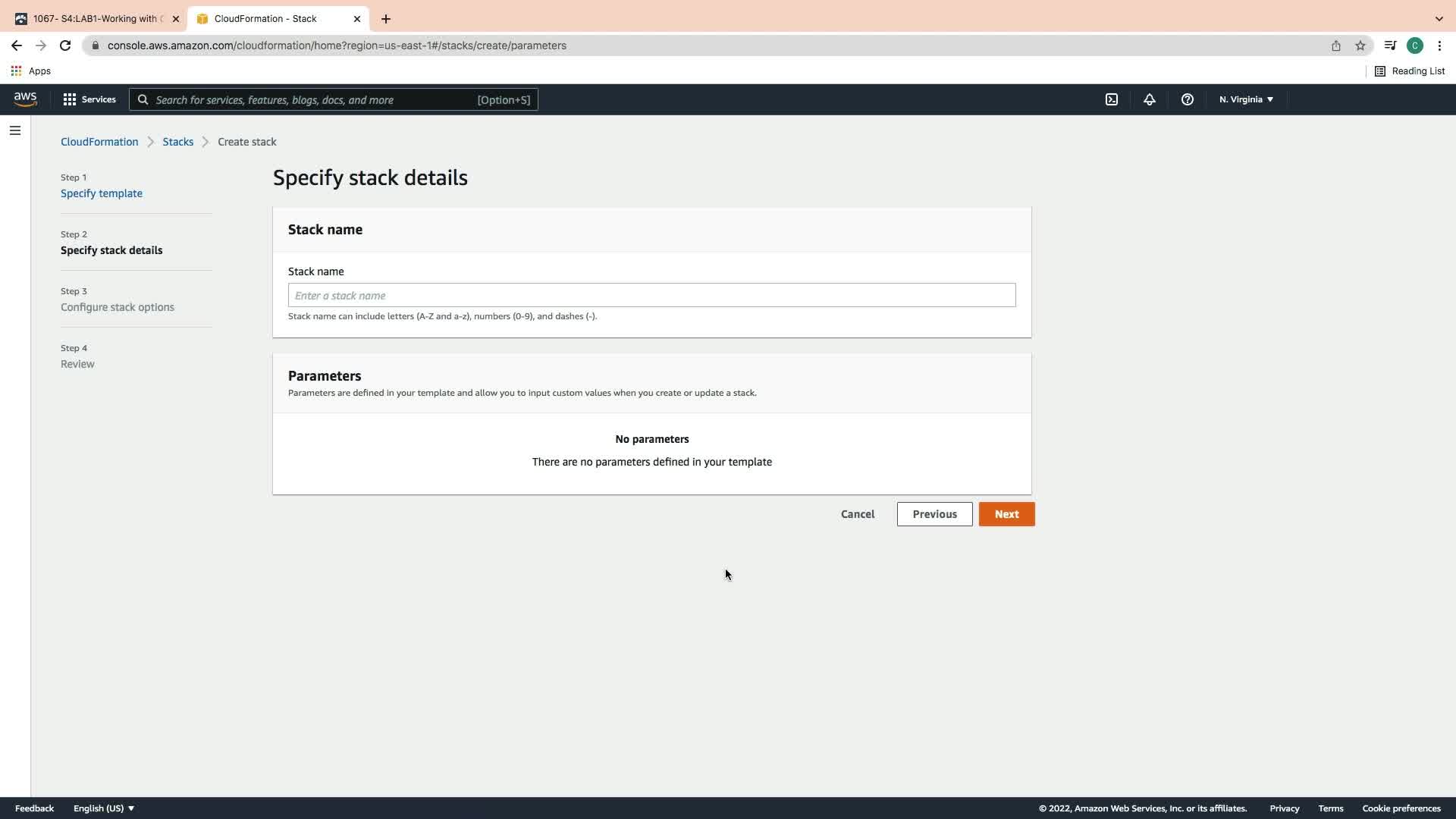Click the browser share page icon

point(1336,45)
